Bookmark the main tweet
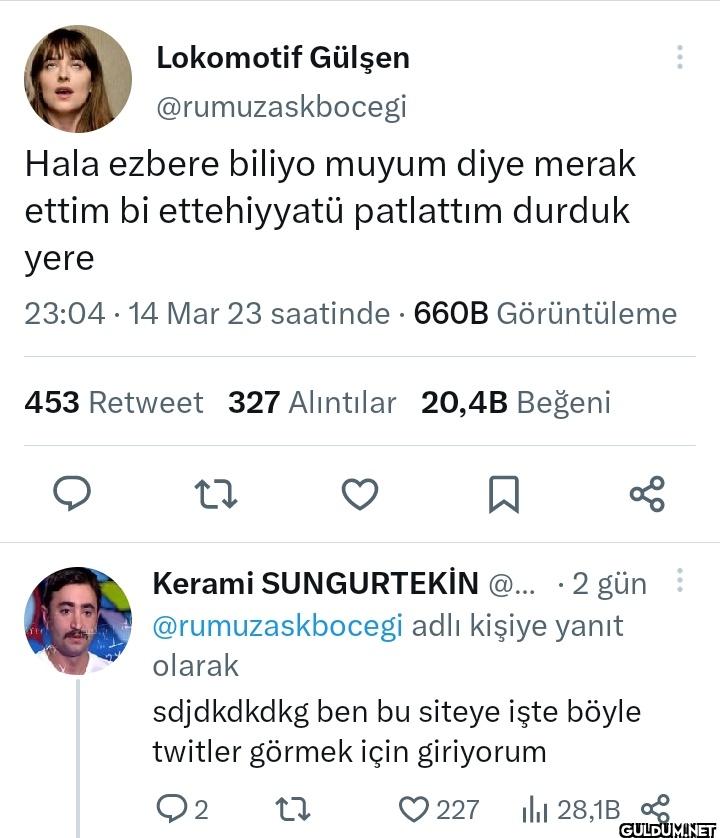This screenshot has width=720, height=838. coord(503,493)
